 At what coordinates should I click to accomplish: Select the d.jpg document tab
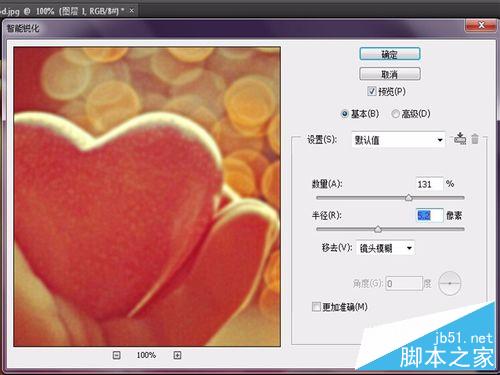pyautogui.click(x=63, y=11)
